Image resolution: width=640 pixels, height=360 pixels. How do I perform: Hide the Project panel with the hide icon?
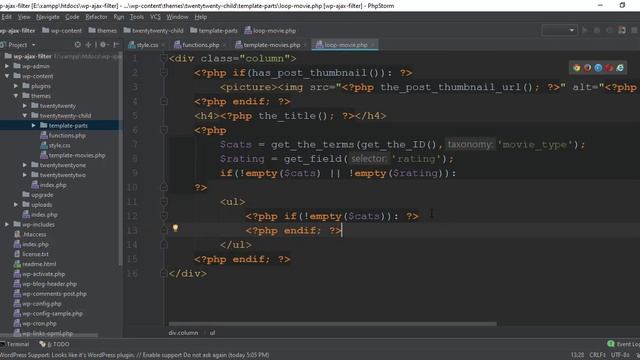tap(116, 45)
